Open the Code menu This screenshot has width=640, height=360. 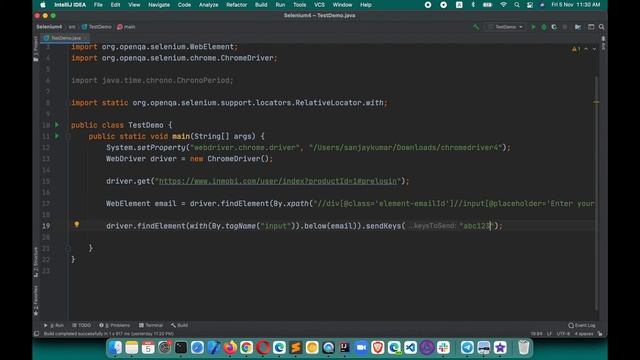point(184,5)
